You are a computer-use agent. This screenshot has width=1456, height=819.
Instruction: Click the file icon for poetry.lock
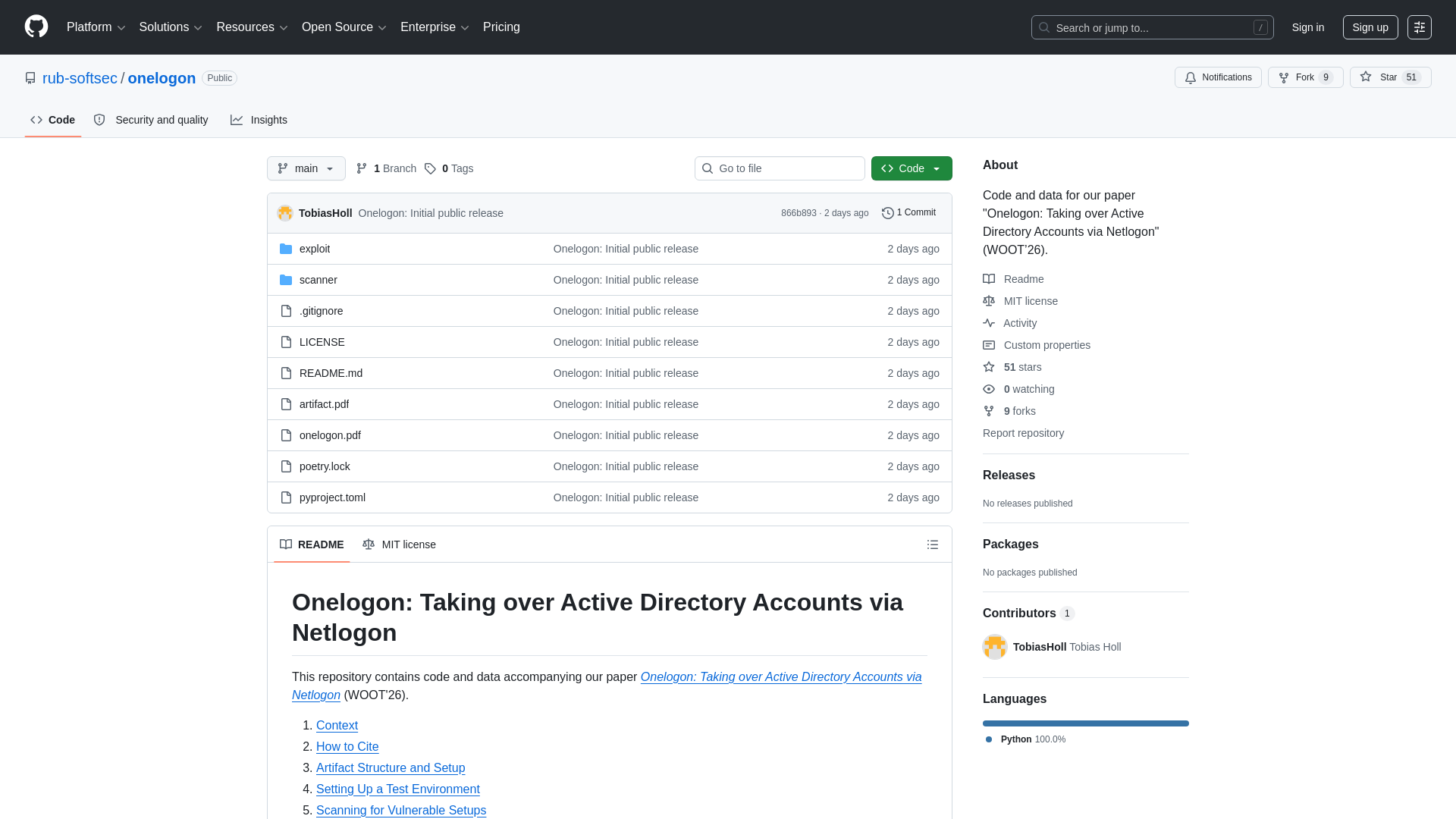286,466
